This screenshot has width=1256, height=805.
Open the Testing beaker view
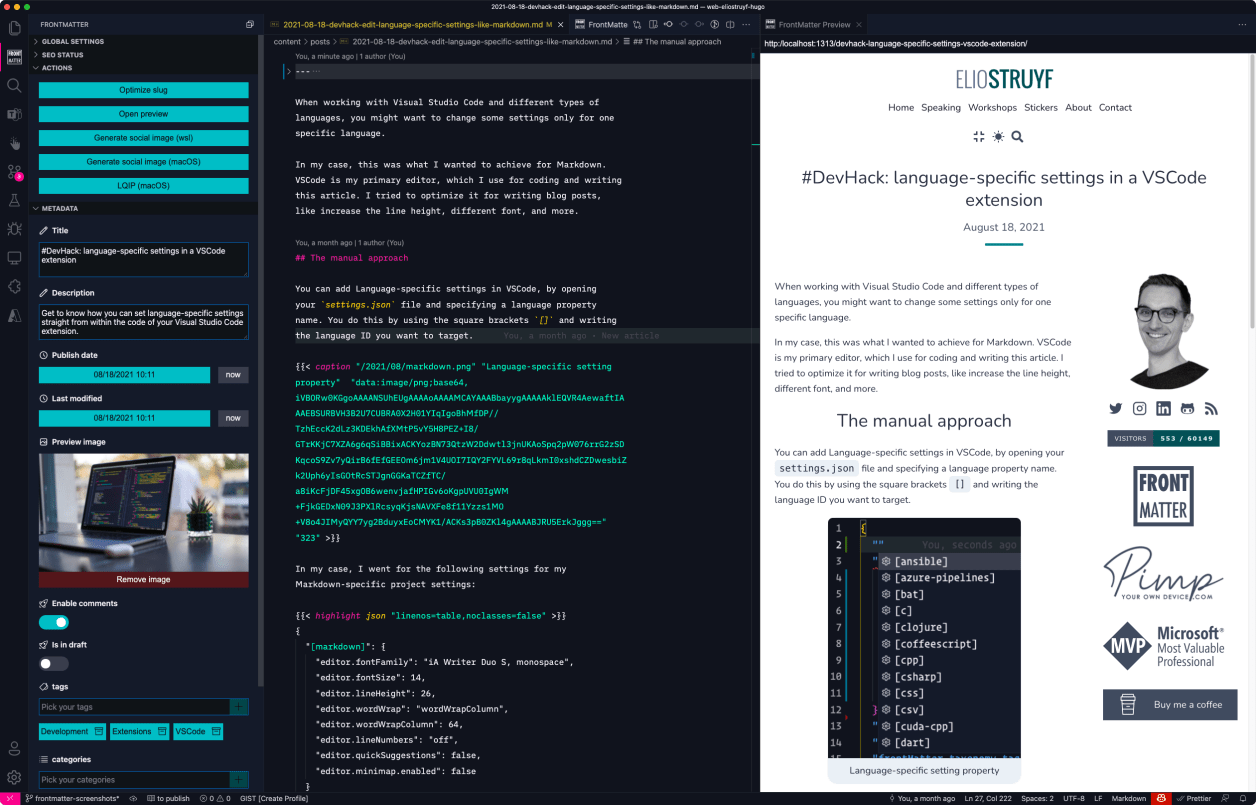pos(14,201)
